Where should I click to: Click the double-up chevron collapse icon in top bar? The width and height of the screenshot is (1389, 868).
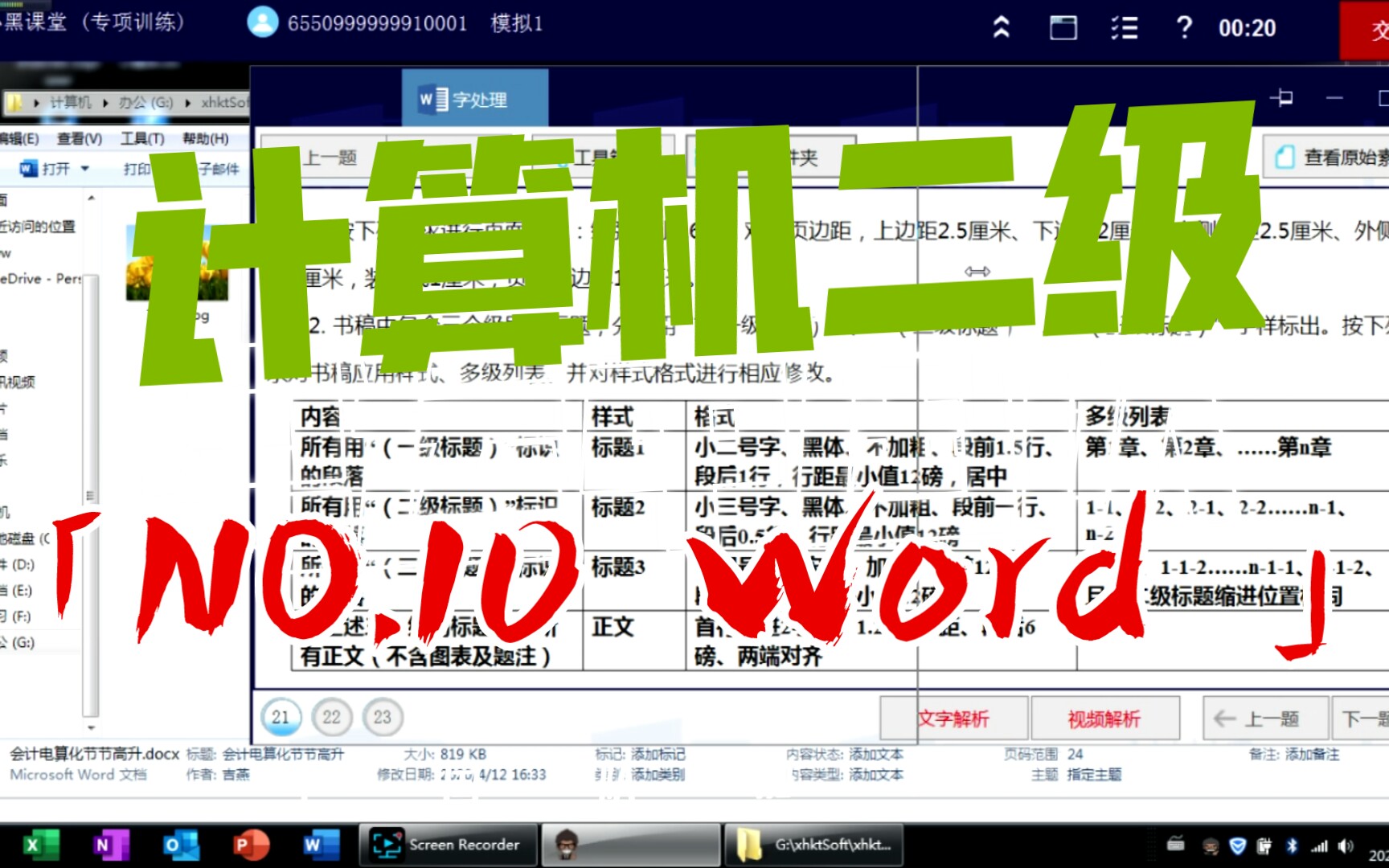click(1001, 27)
